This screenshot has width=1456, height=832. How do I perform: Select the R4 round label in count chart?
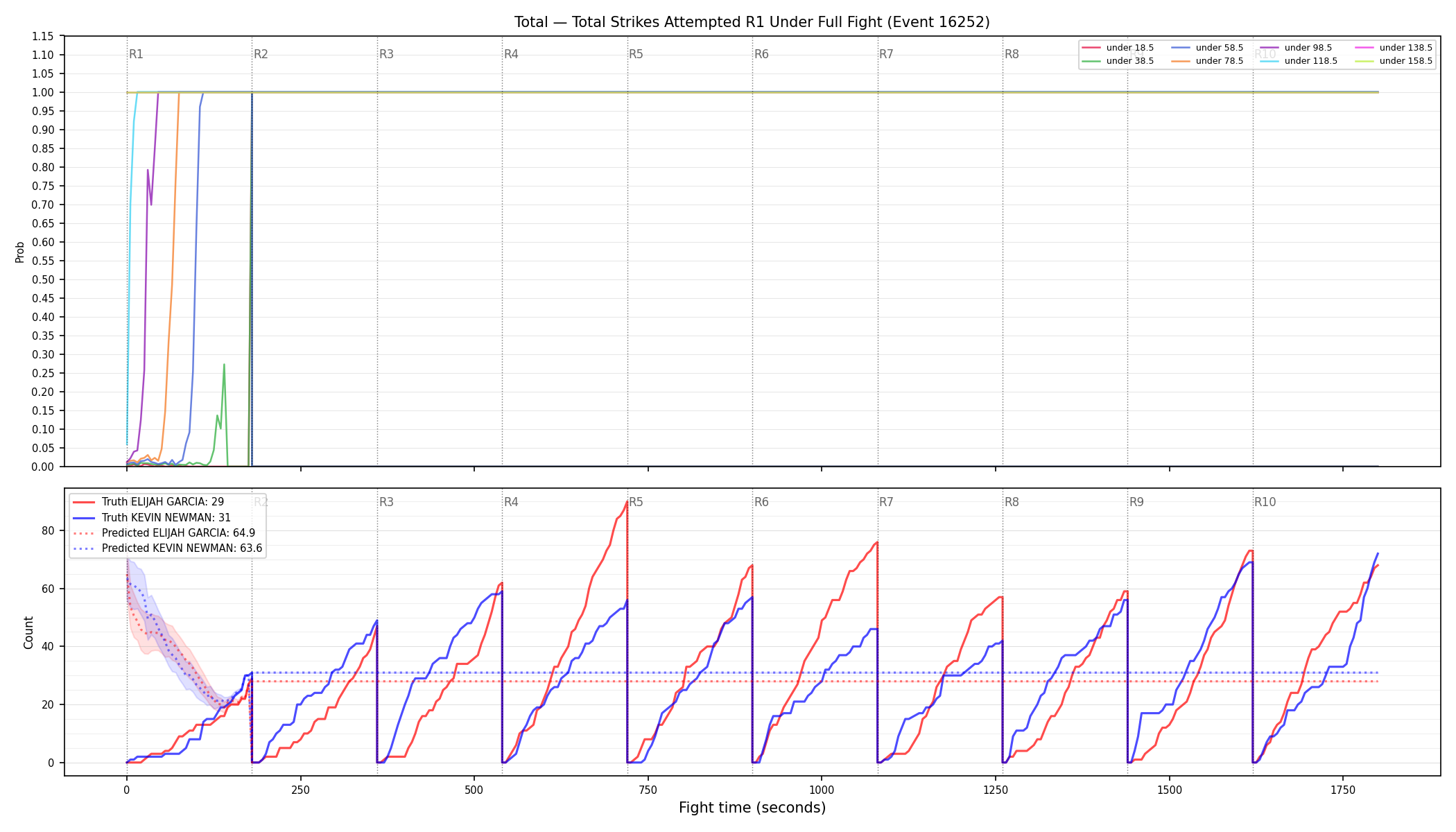click(x=511, y=502)
